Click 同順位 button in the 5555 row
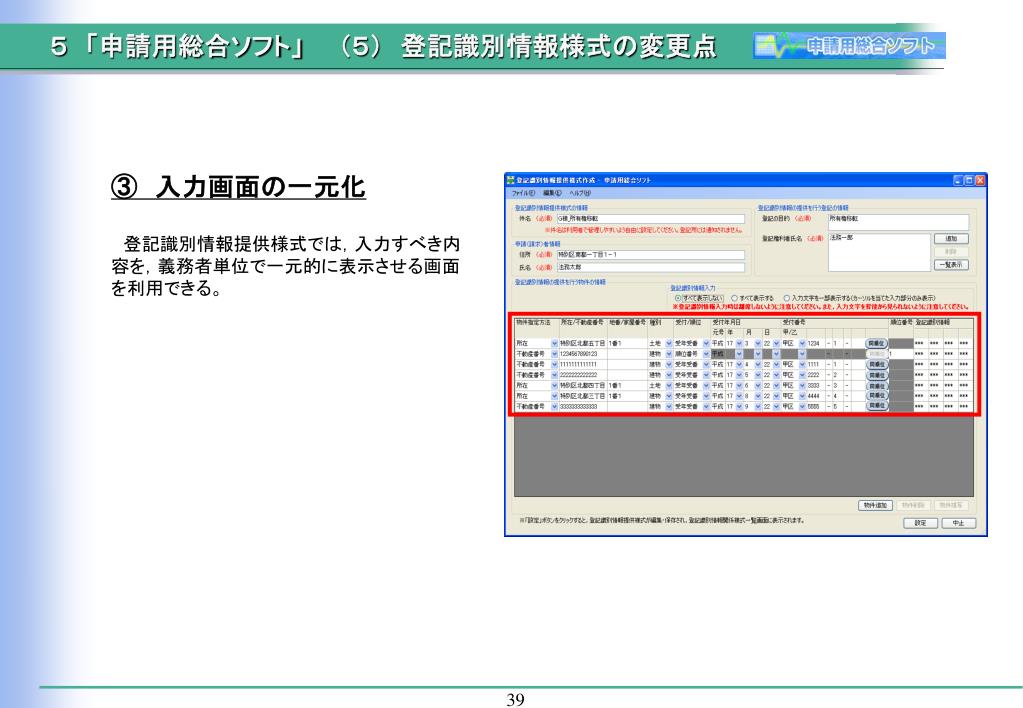Screen dimensions: 1023x708 coord(877,406)
